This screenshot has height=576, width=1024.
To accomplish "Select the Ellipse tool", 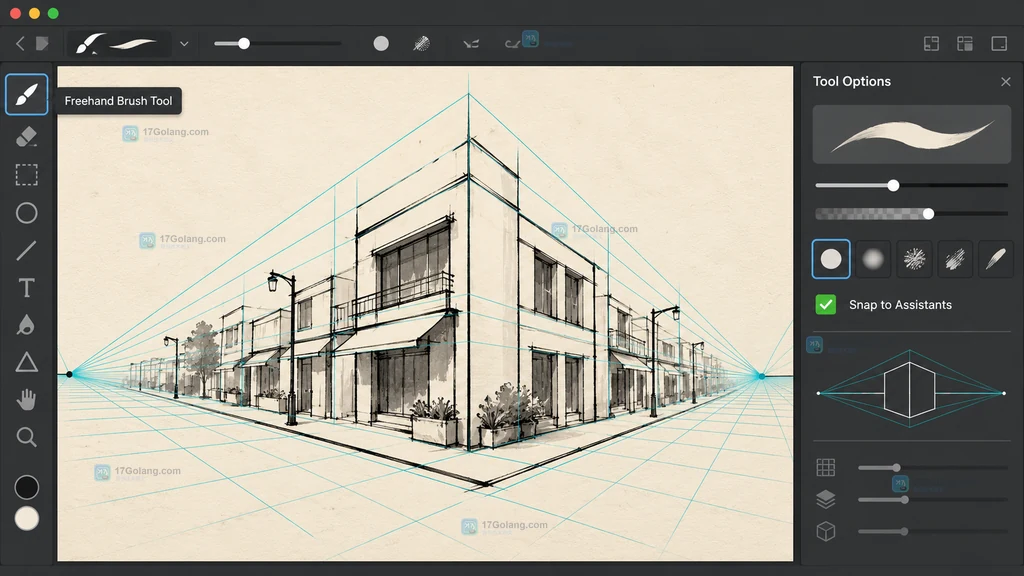I will pos(26,213).
